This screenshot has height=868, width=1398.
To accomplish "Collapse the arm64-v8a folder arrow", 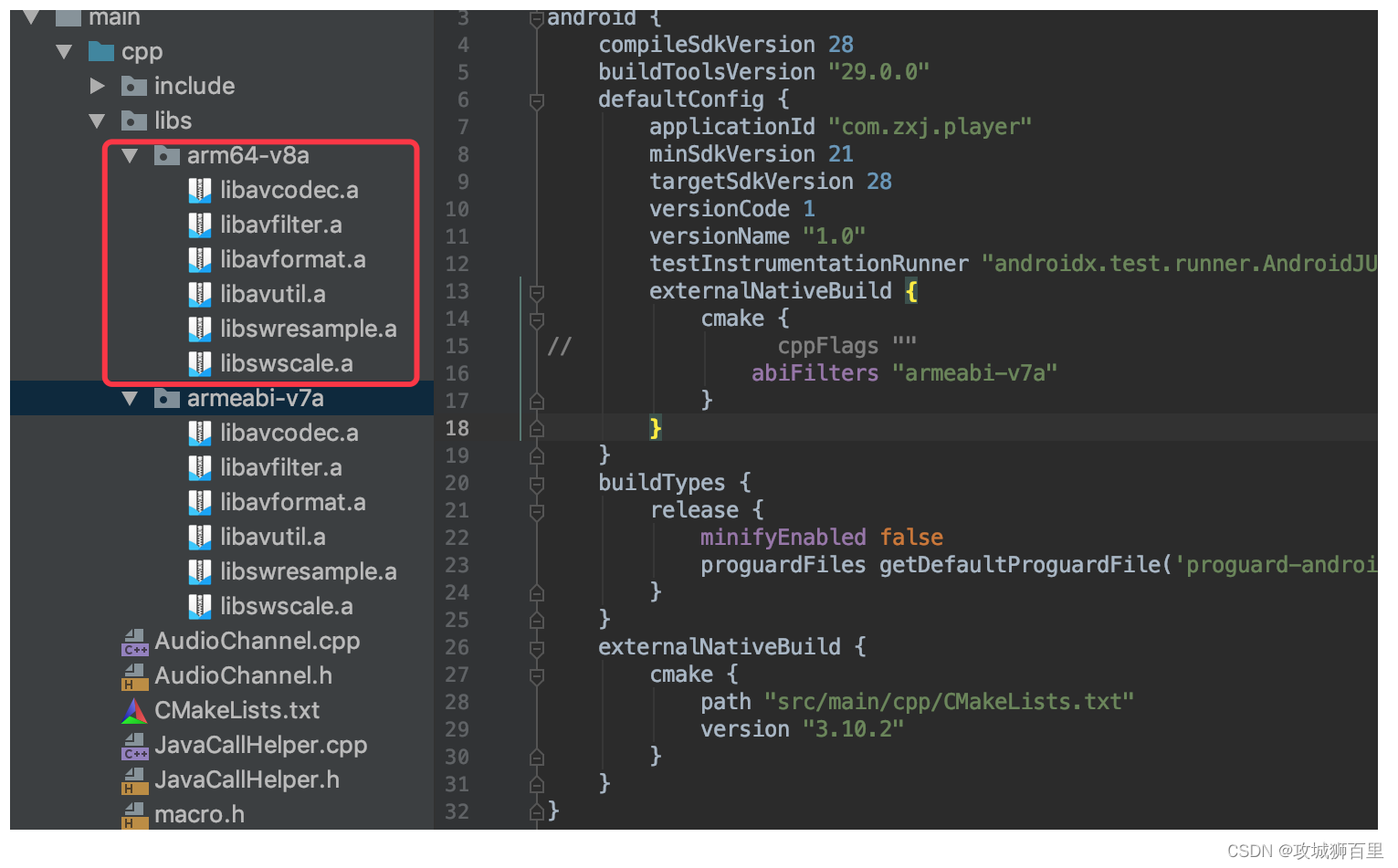I will [130, 156].
